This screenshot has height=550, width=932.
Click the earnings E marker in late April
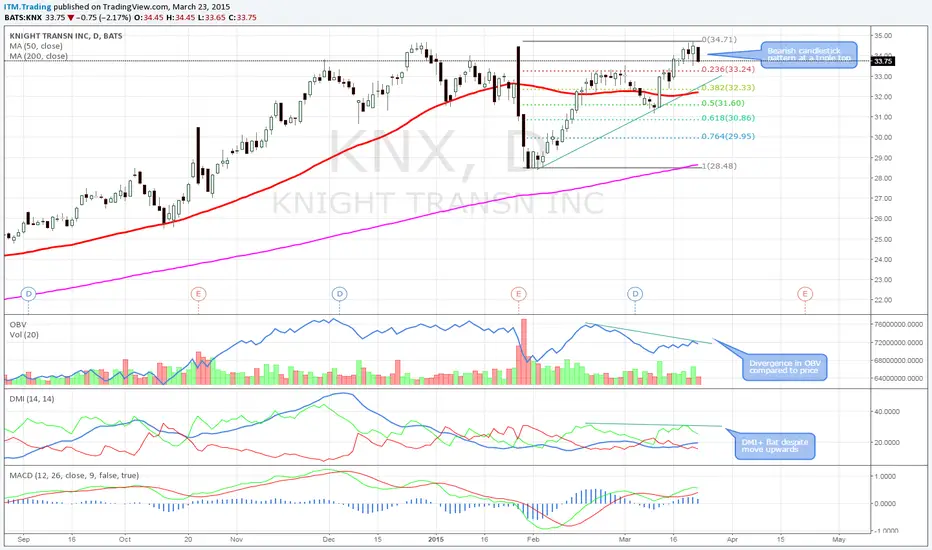click(805, 294)
